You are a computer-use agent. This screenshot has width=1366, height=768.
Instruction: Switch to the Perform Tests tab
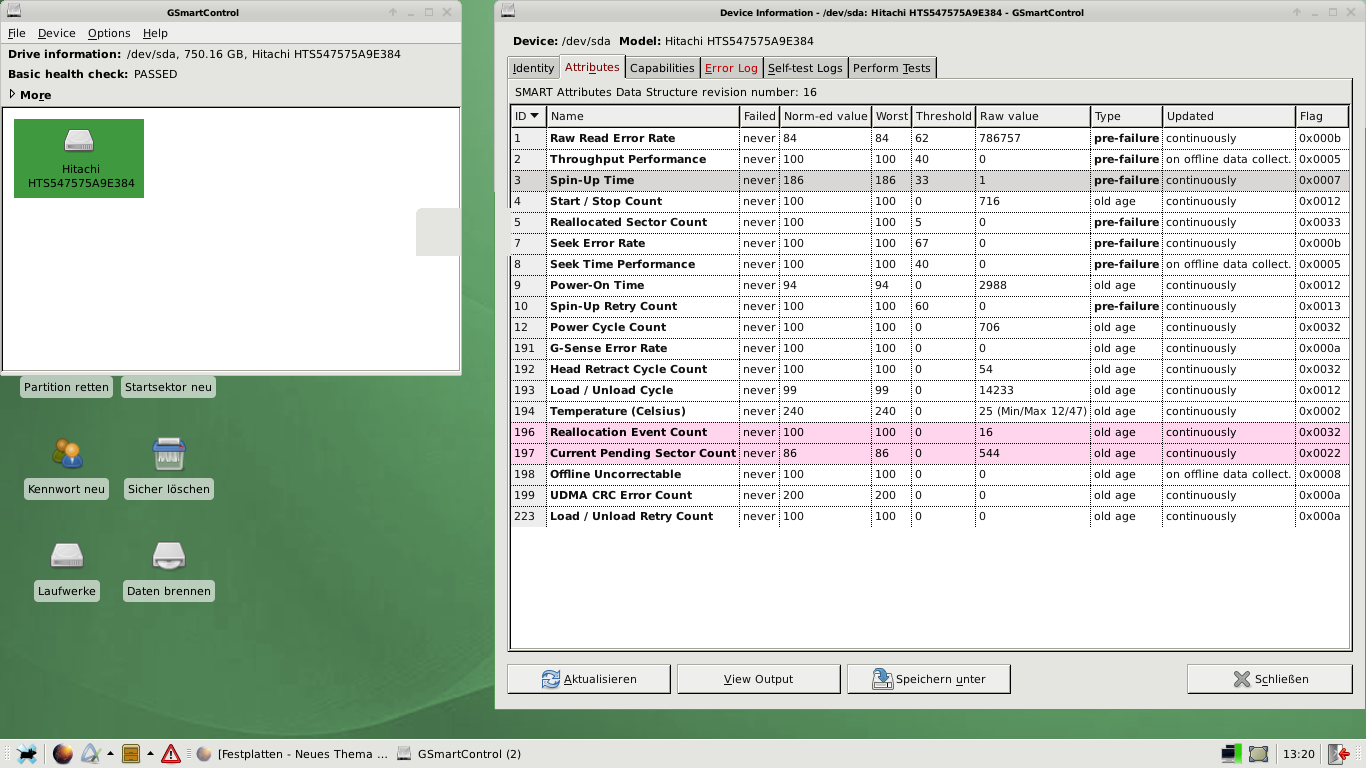892,68
